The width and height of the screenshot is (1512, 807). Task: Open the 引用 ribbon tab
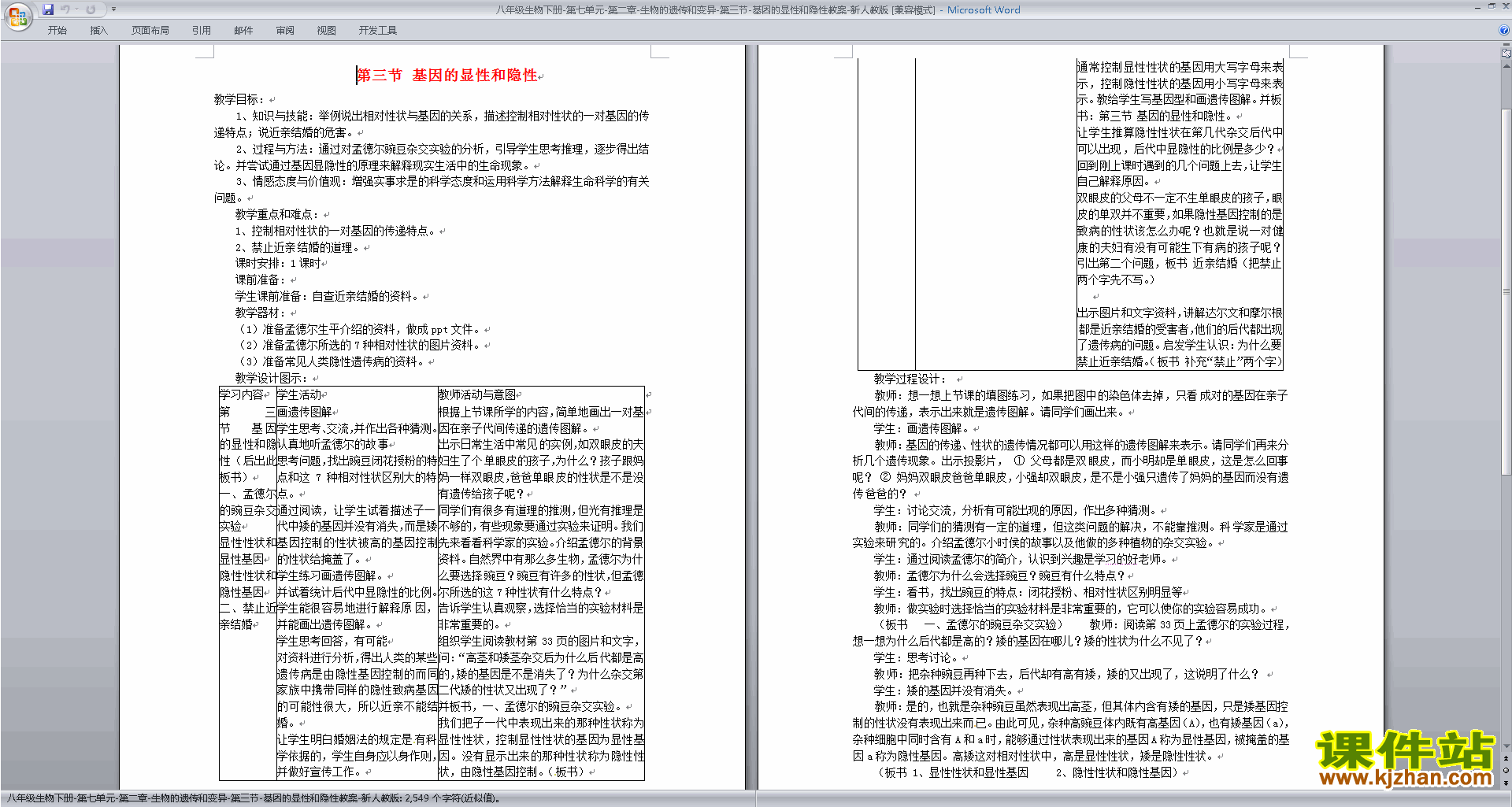point(202,31)
